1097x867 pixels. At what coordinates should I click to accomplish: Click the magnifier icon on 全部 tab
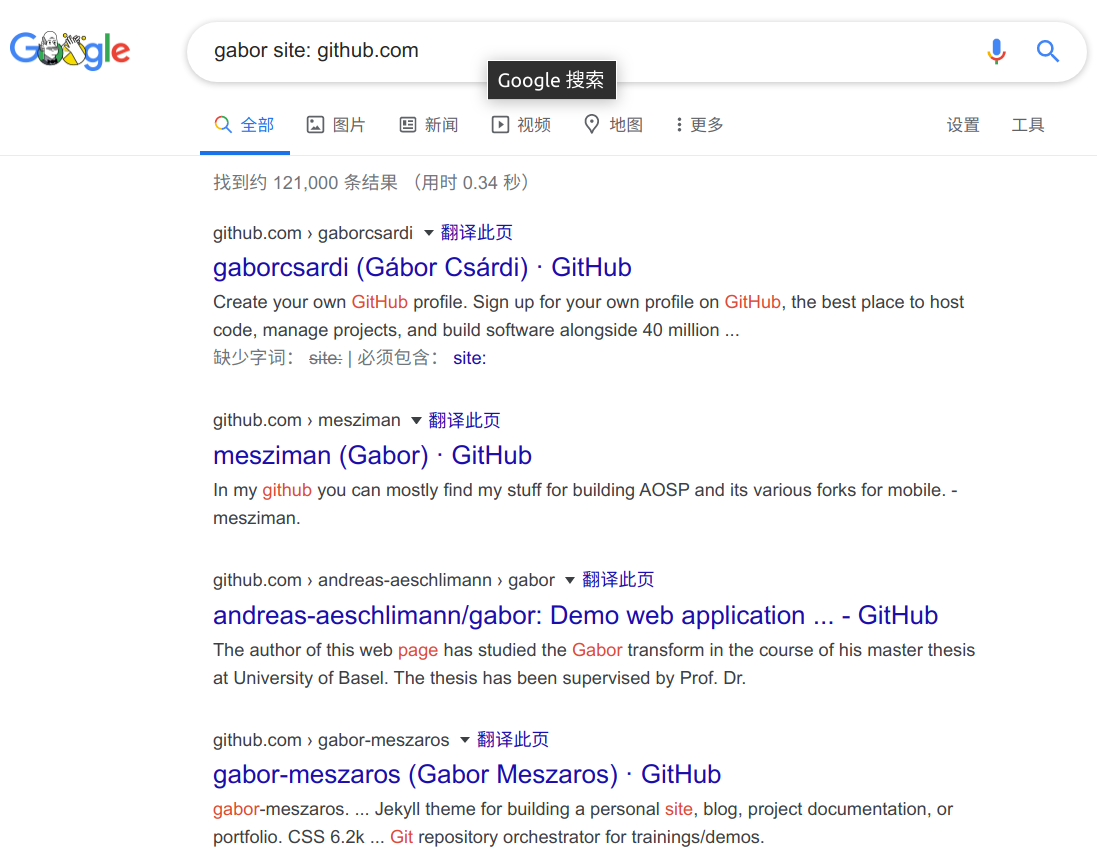pyautogui.click(x=223, y=125)
